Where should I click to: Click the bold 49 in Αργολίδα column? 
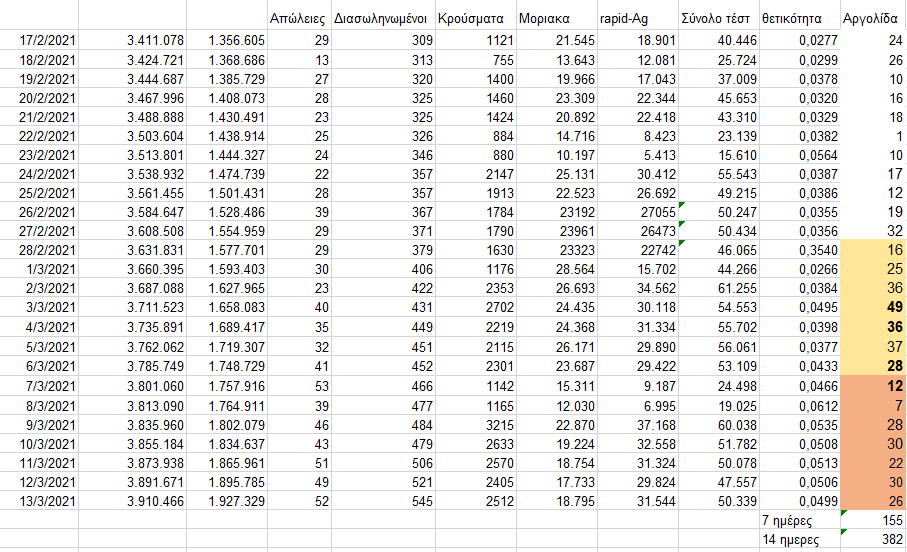coord(872,309)
